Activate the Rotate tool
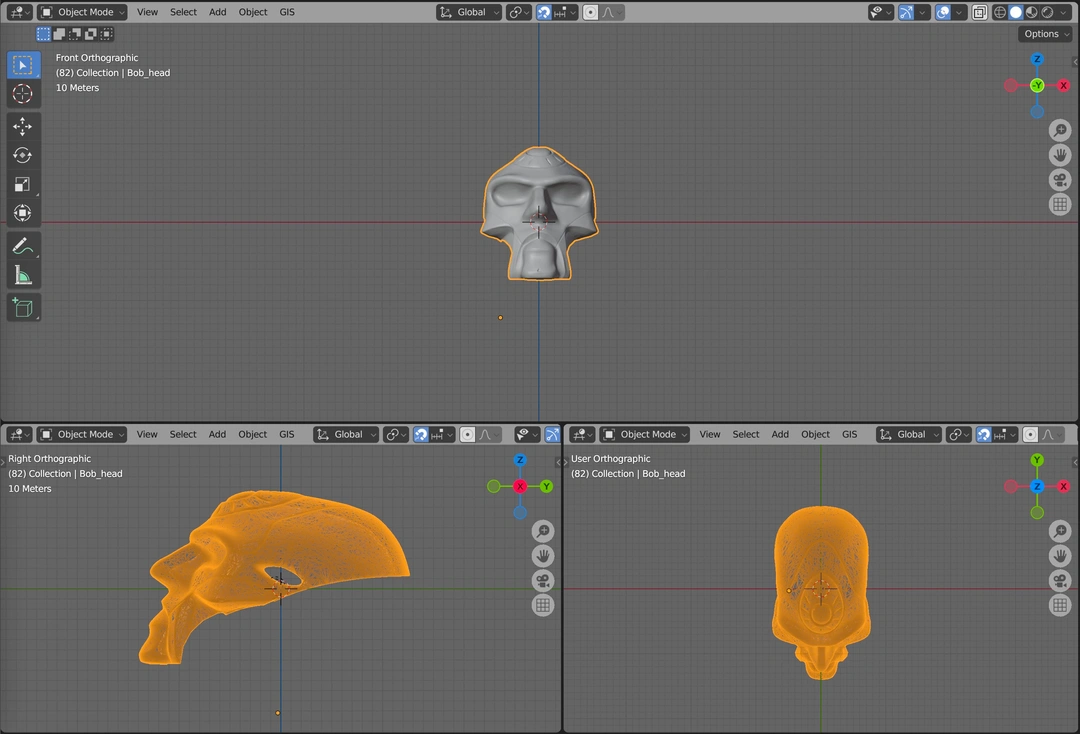Screen dimensions: 1080x734 (x=22, y=155)
